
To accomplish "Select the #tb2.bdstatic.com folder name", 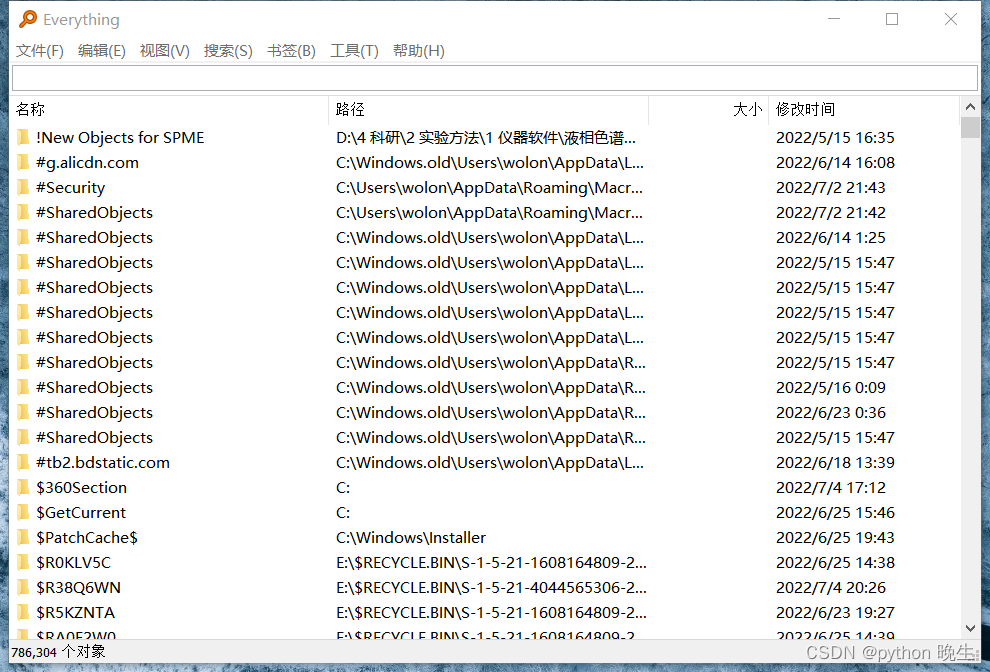I will tap(103, 462).
